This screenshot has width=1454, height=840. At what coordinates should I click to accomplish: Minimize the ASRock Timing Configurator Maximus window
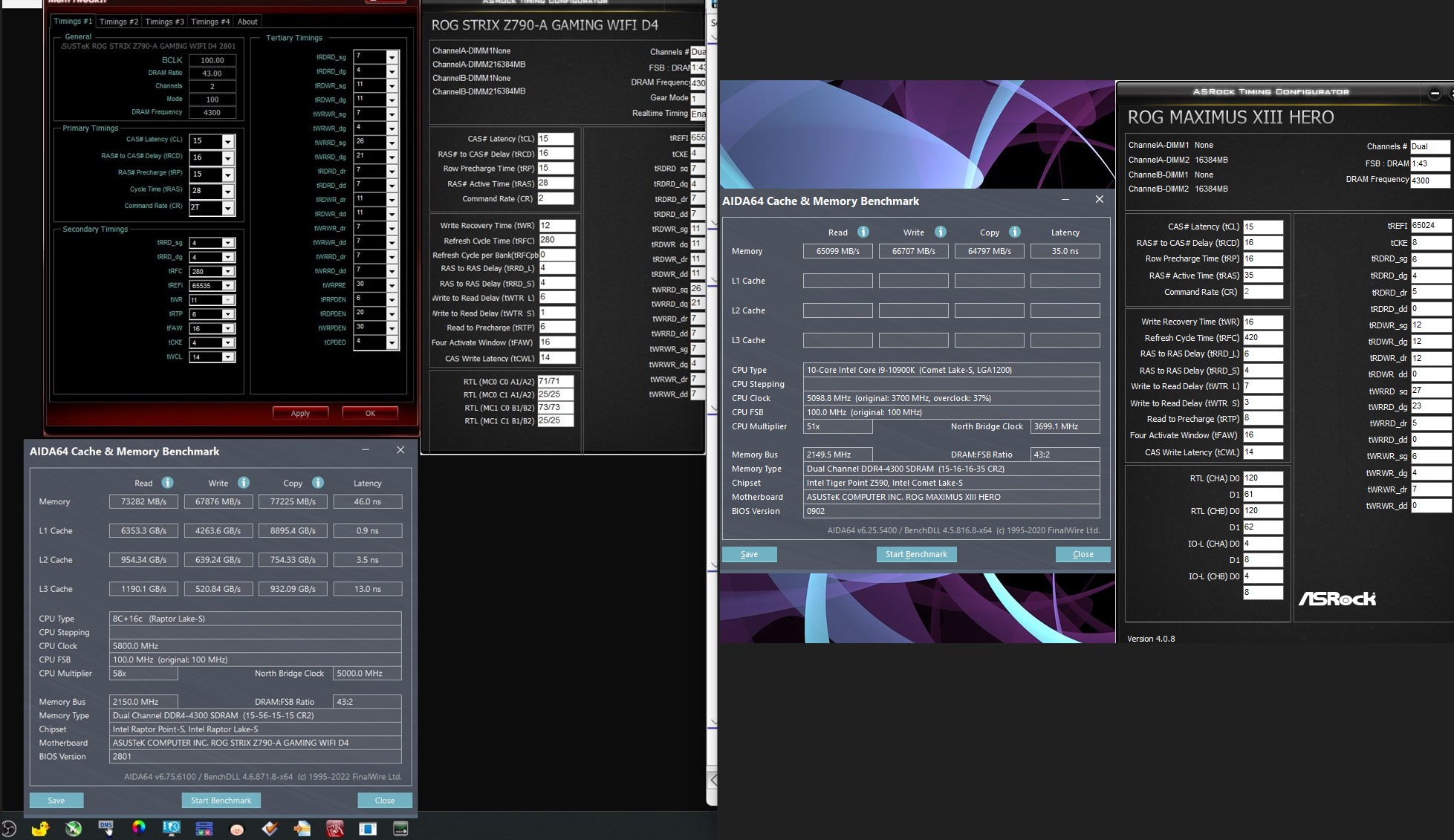[x=1435, y=93]
